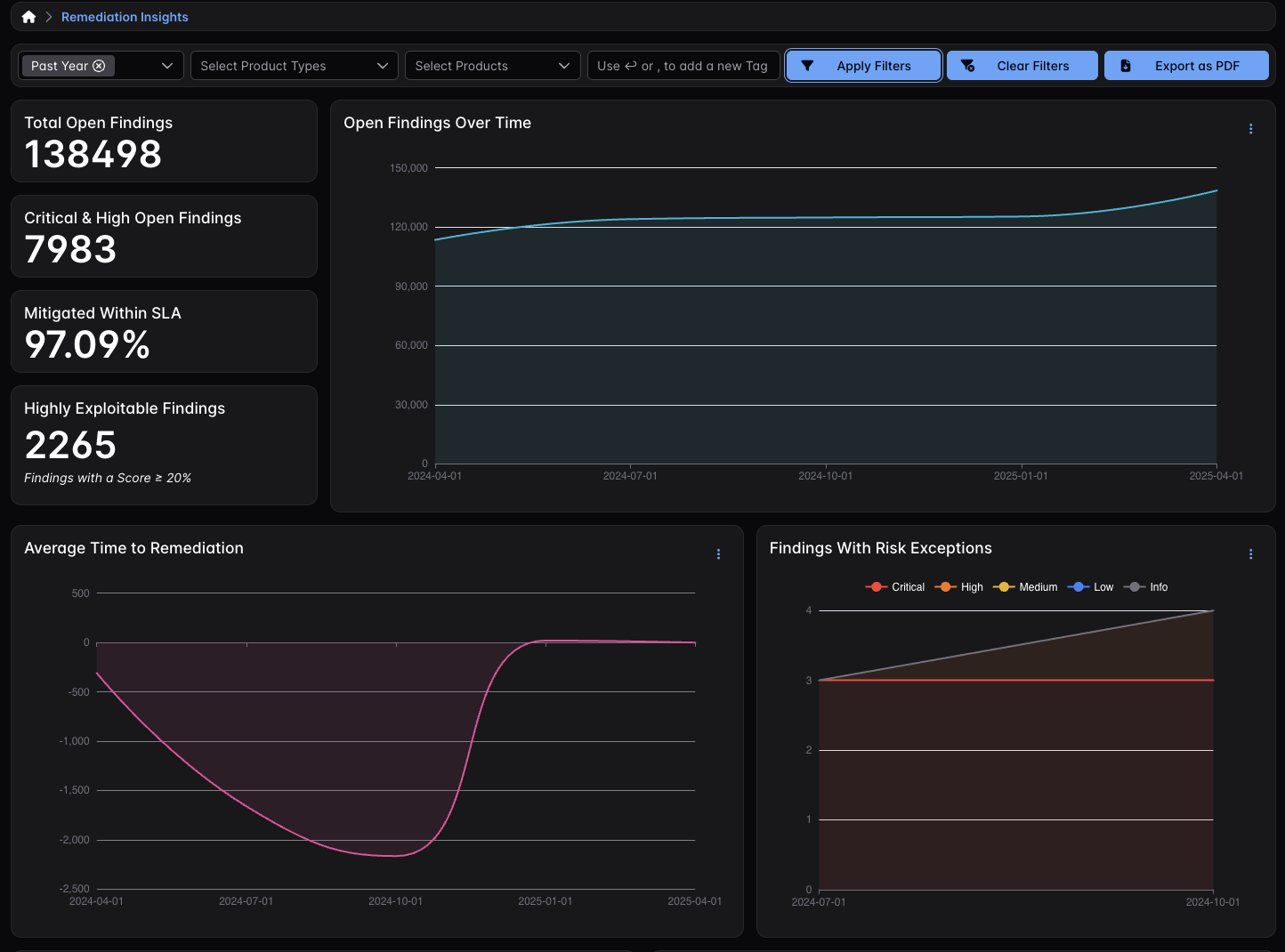
Task: Click the home icon in breadcrumb
Action: pos(28,17)
